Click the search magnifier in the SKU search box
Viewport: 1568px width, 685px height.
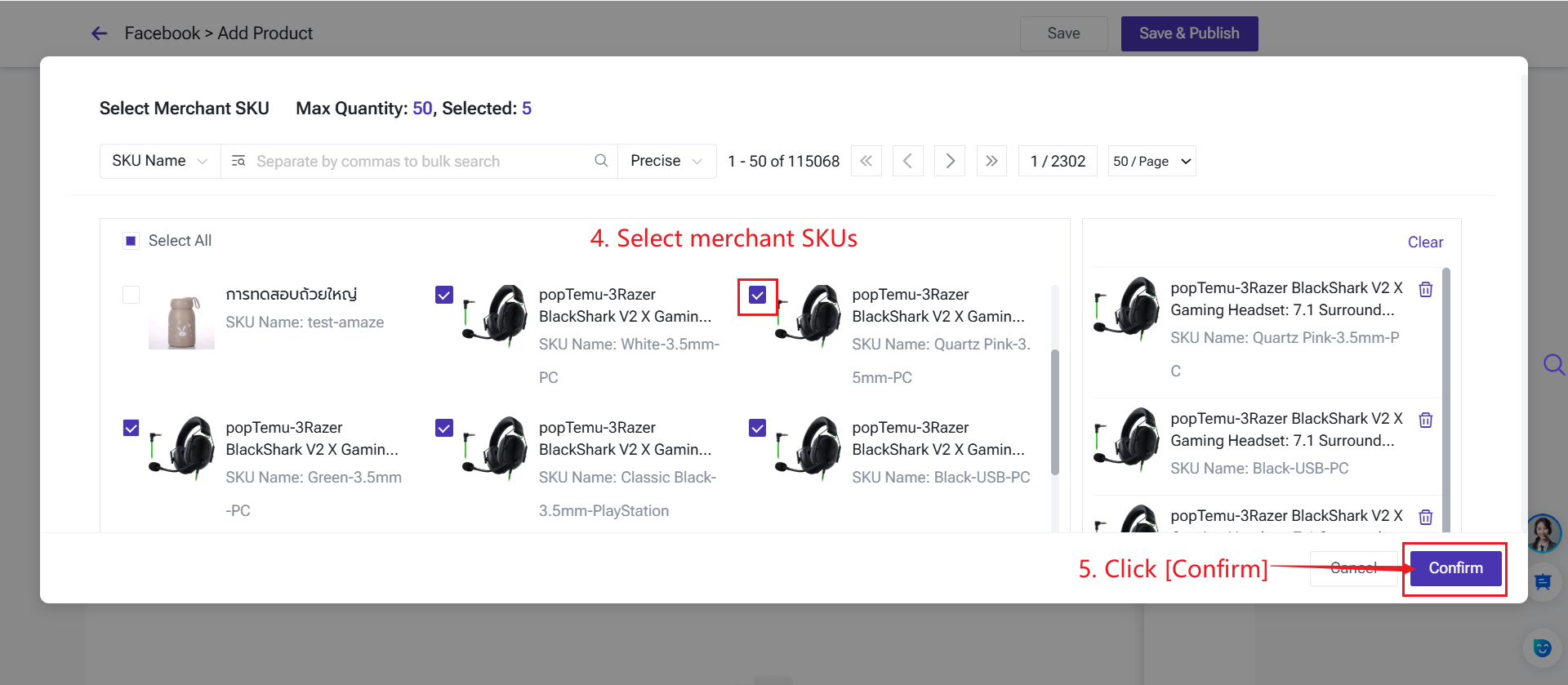click(x=601, y=161)
